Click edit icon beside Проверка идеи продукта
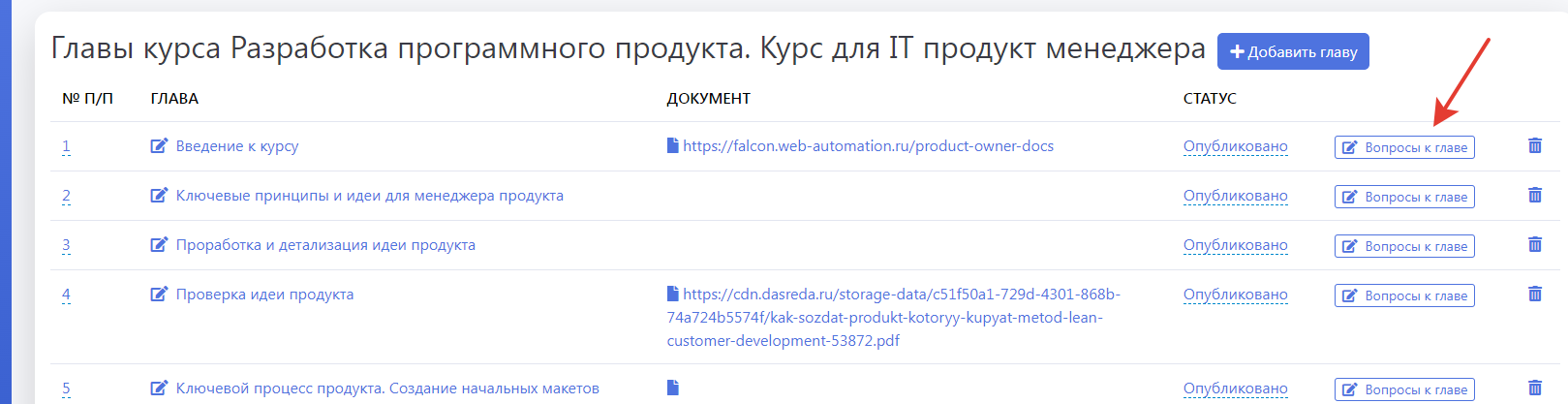 (x=159, y=295)
